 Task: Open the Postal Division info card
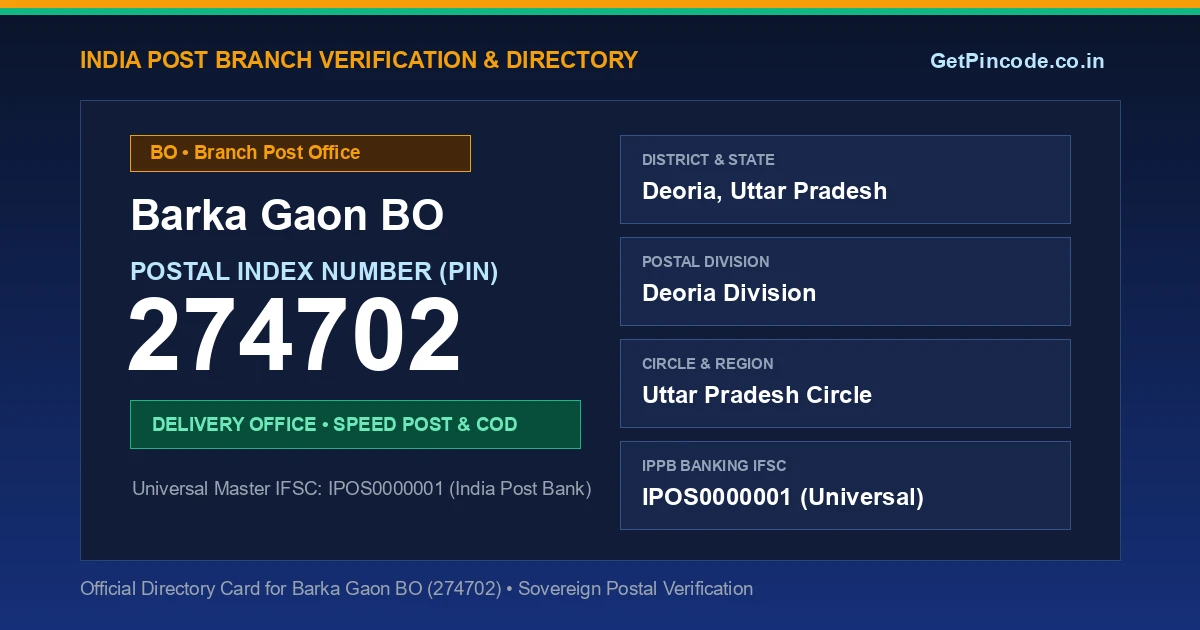[x=845, y=281]
